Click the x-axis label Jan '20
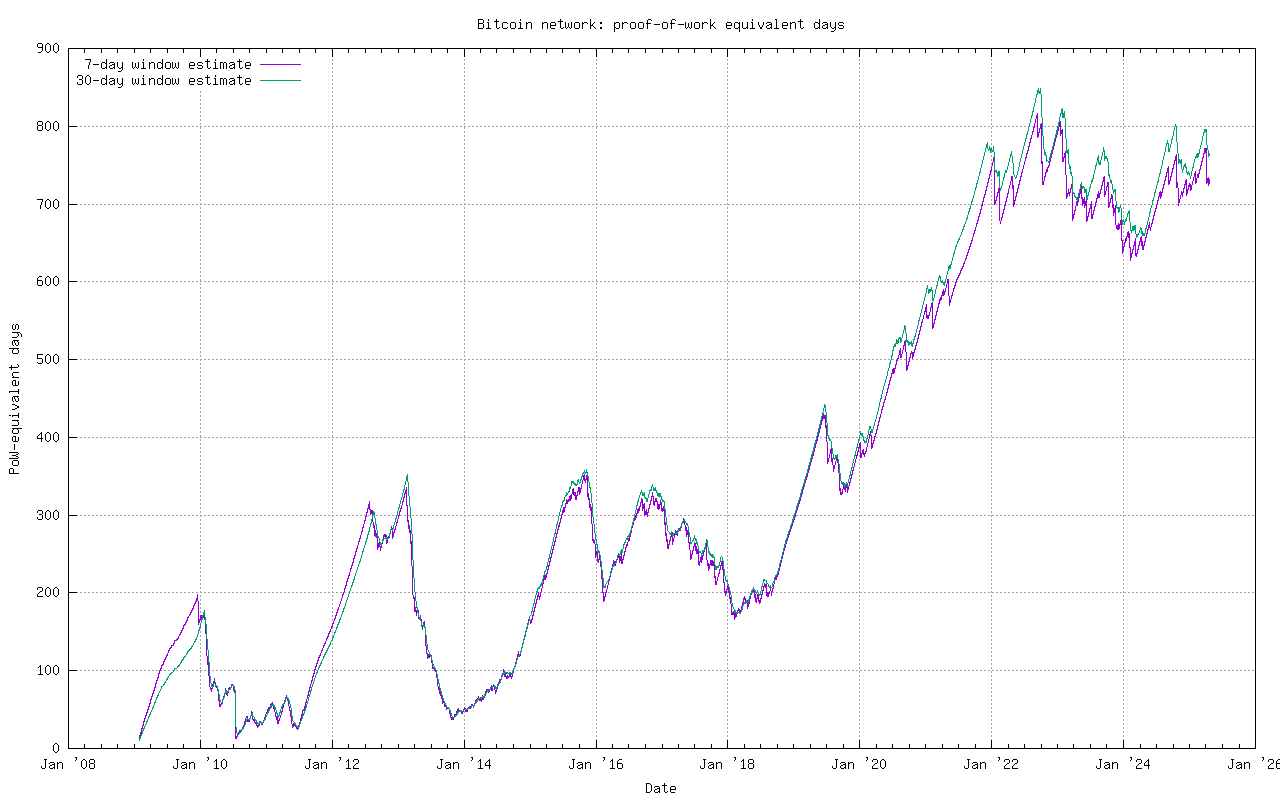 click(860, 765)
